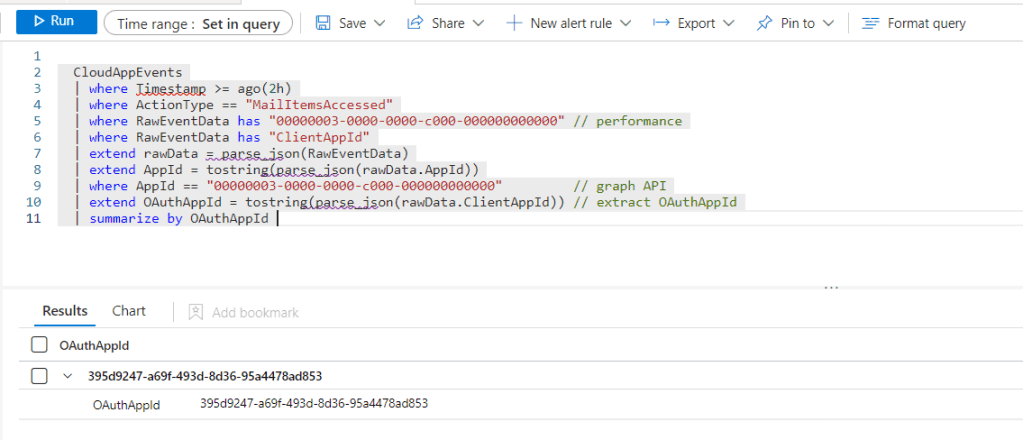Open the Export dropdown chevron
This screenshot has height=440, width=1023.
point(728,22)
